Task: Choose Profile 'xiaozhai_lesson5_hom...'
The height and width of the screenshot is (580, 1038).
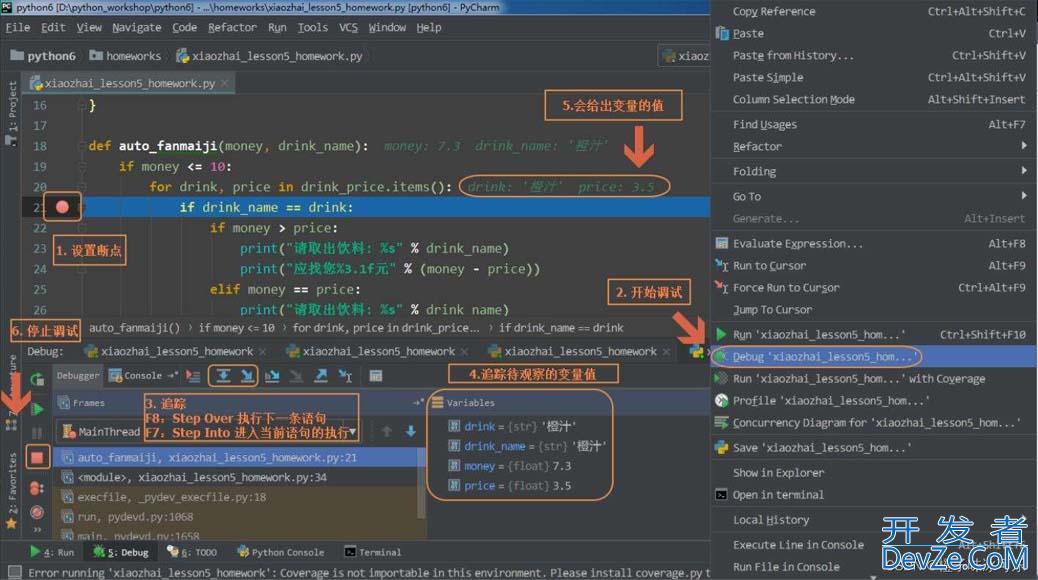Action: point(874,401)
